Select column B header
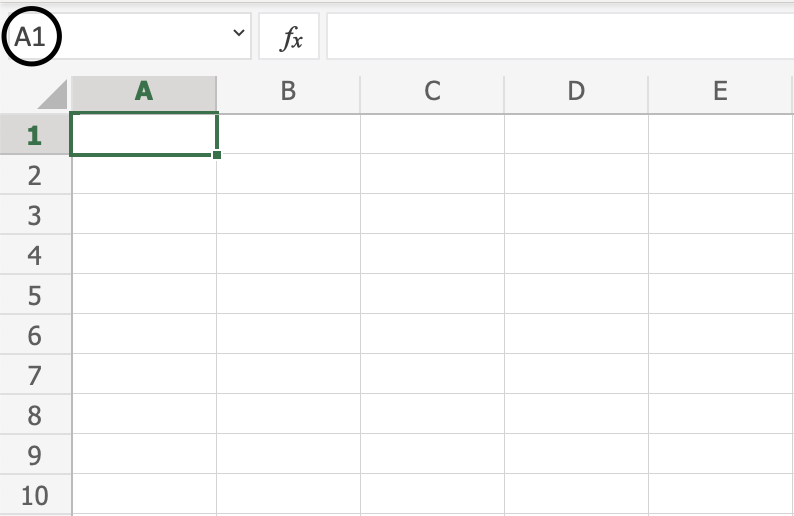 [x=288, y=91]
